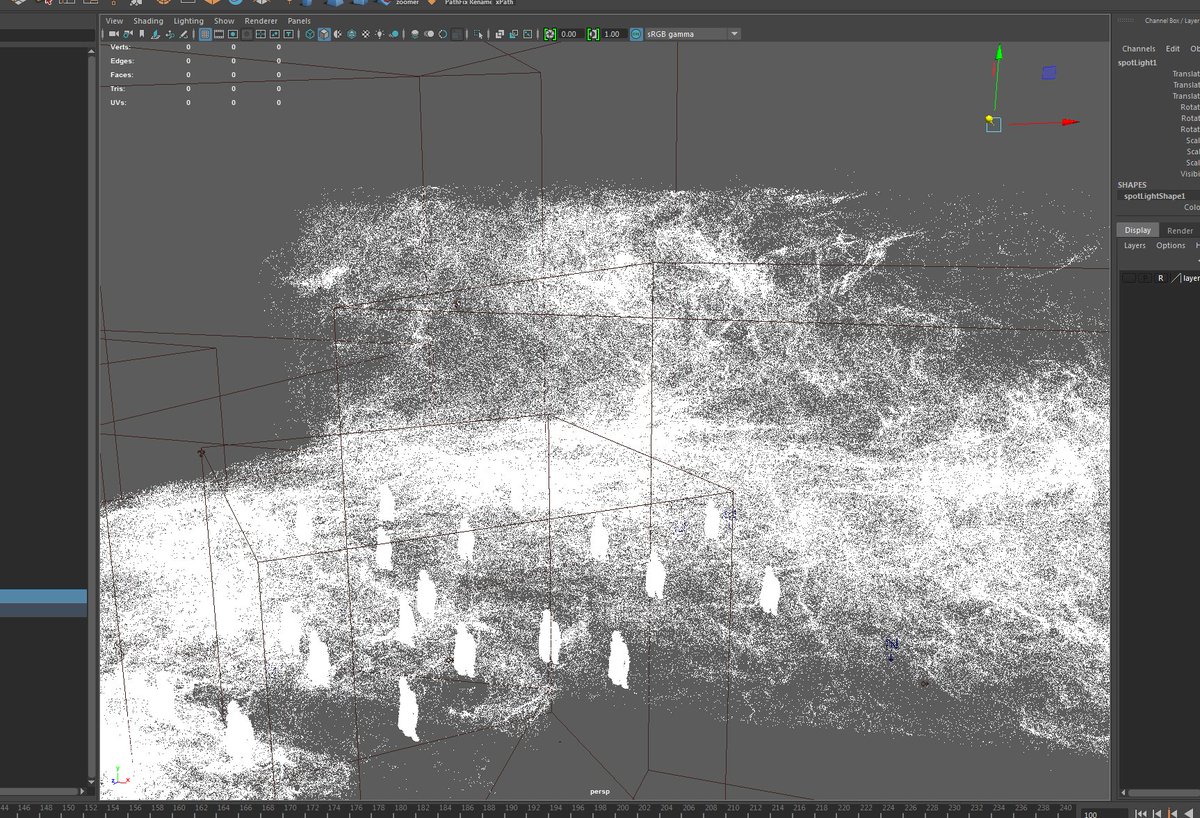Select the Smooth Shade All icon

(324, 34)
